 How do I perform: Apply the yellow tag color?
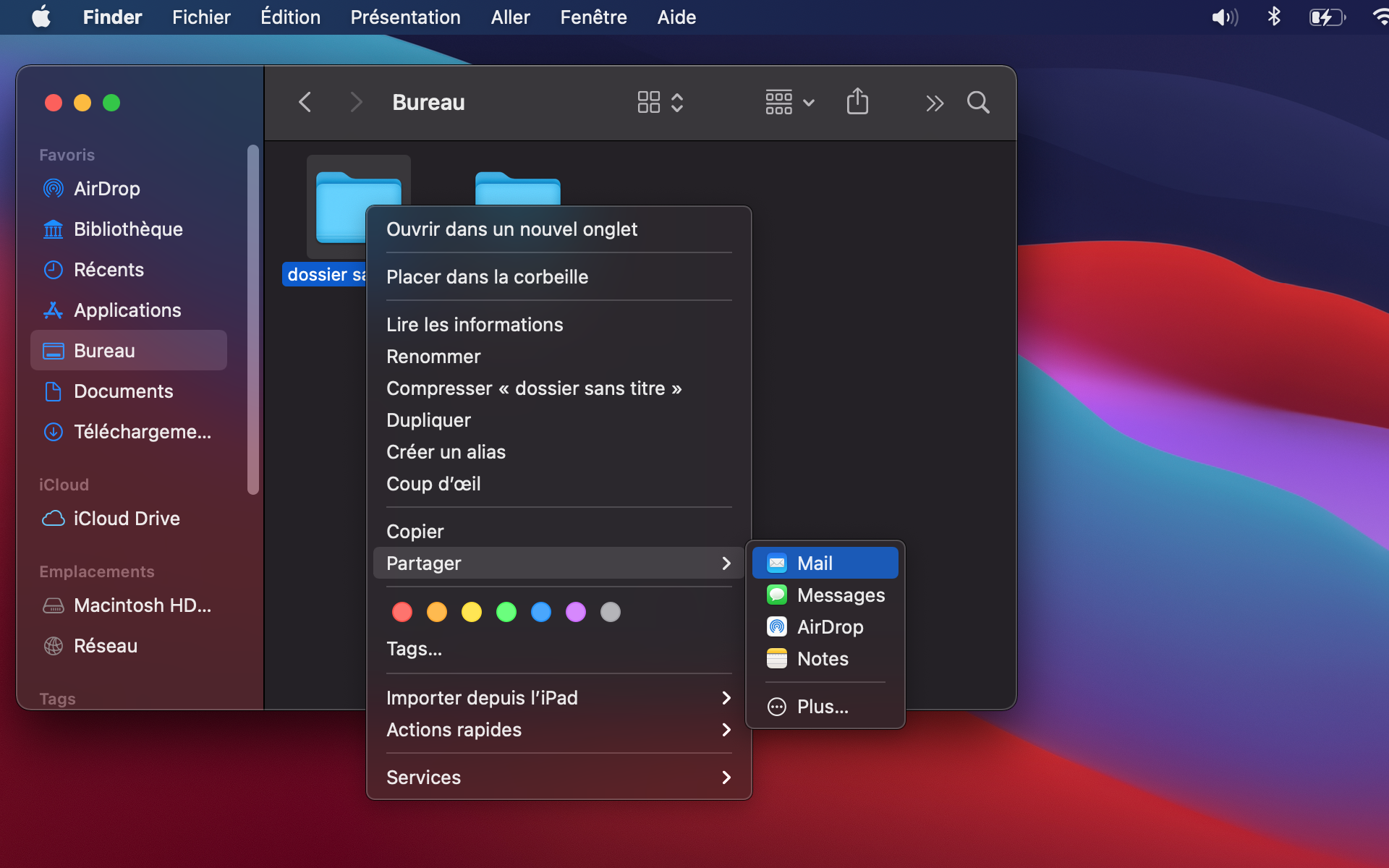(472, 613)
